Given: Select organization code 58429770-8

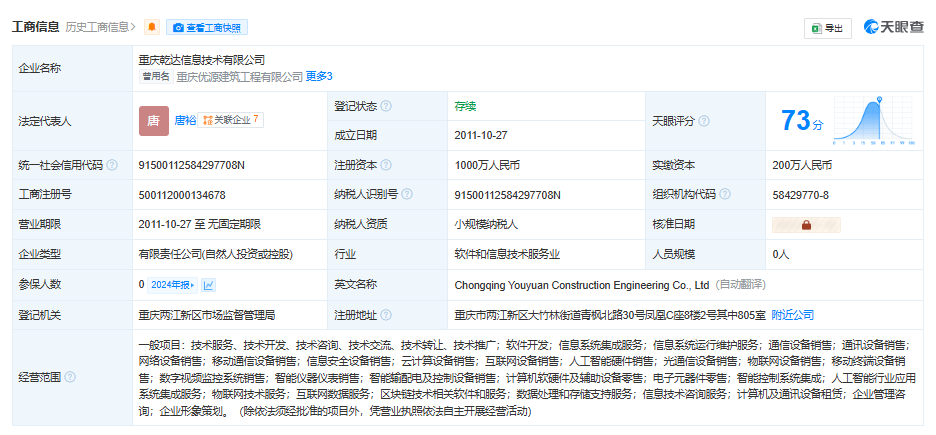Looking at the screenshot, I should point(800,195).
